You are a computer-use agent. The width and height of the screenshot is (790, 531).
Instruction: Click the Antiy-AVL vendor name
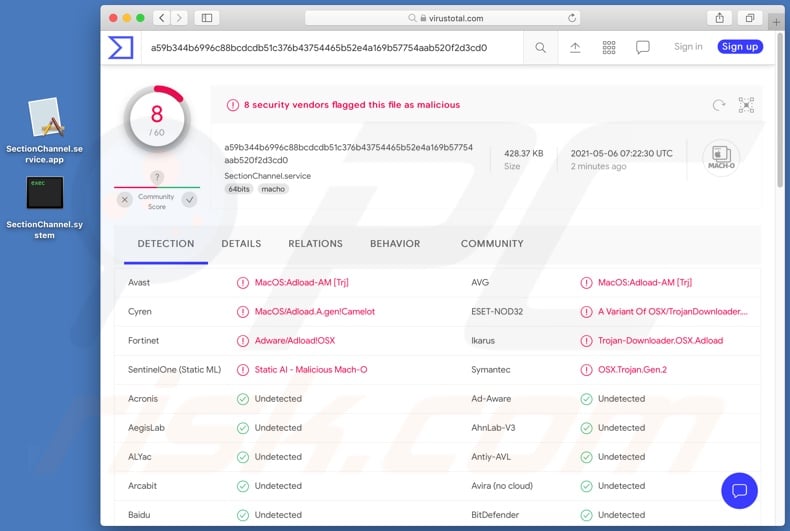pyautogui.click(x=491, y=457)
